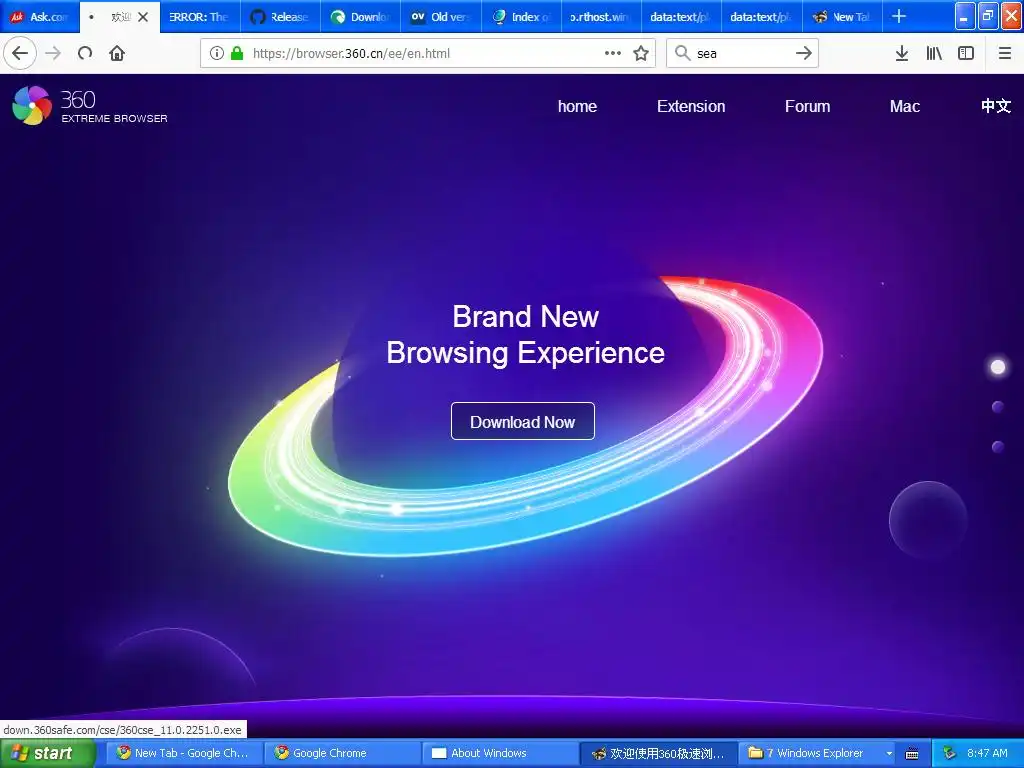
Task: Switch to the Download tab with Edge icon
Action: point(360,17)
